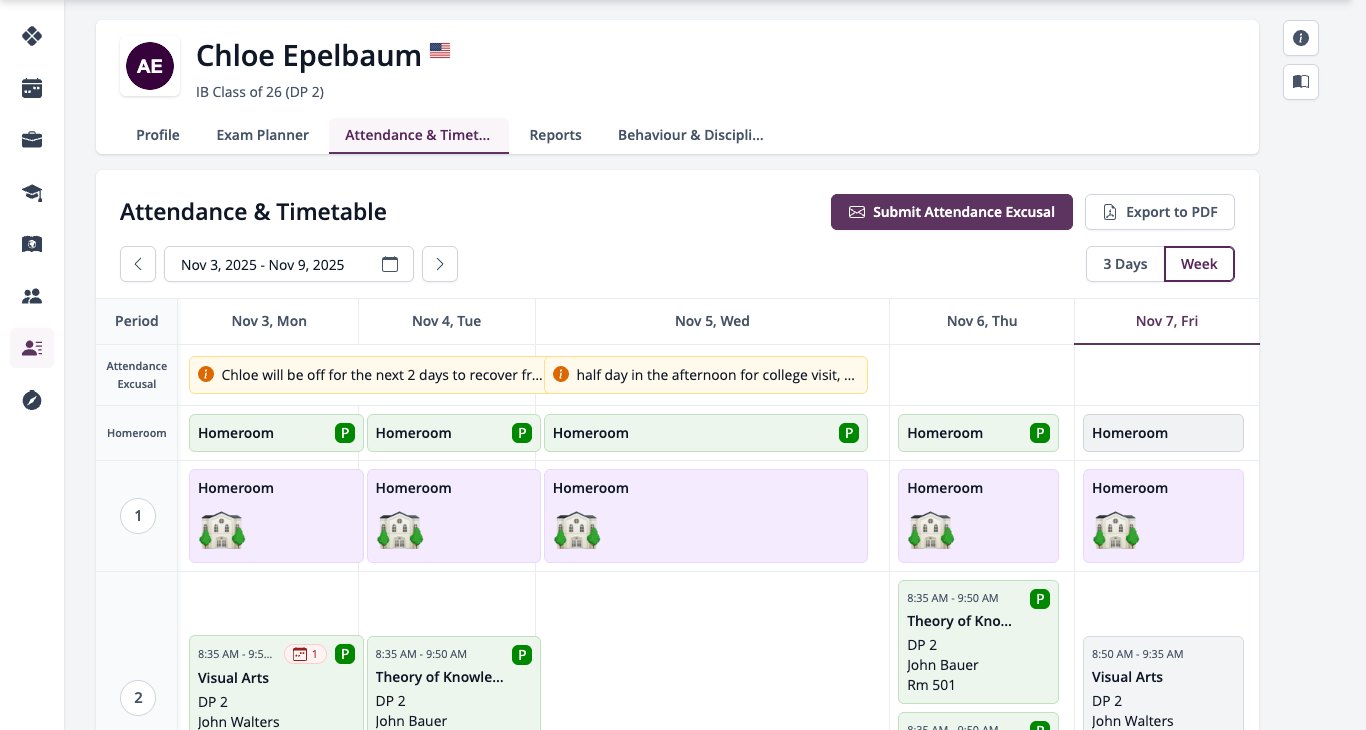Select Nov 7, Fri column header
This screenshot has width=1366, height=730.
point(1167,321)
